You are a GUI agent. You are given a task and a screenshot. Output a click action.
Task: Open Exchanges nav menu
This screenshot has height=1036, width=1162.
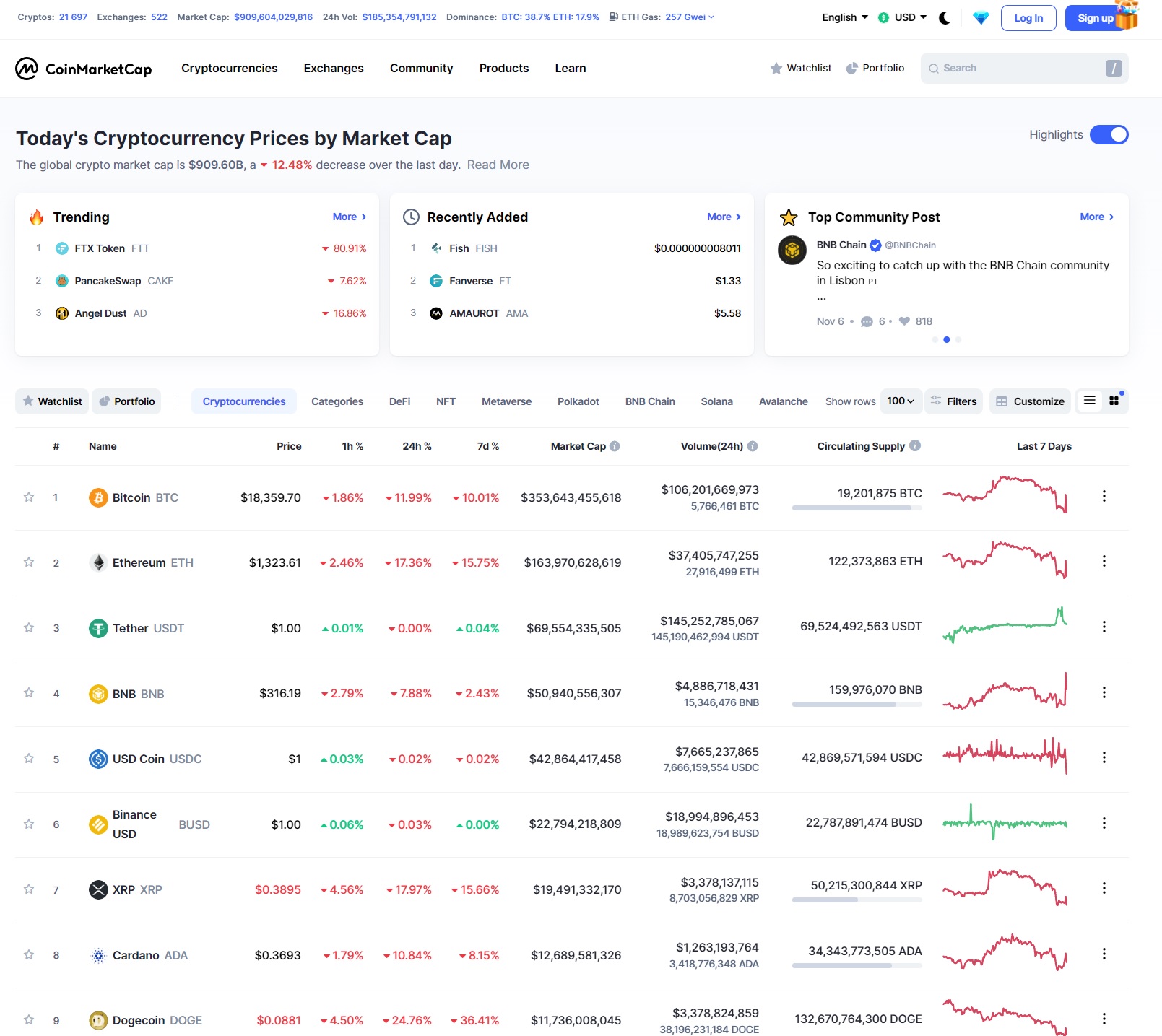click(x=334, y=68)
